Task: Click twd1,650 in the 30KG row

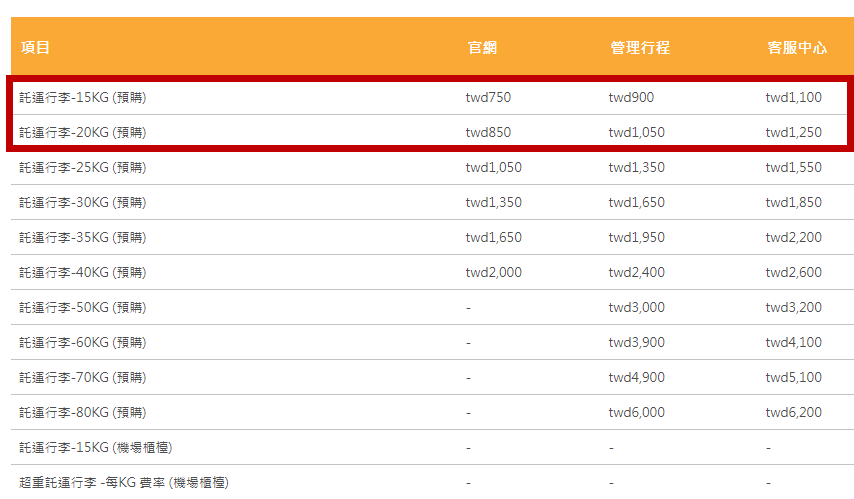Action: (x=637, y=203)
